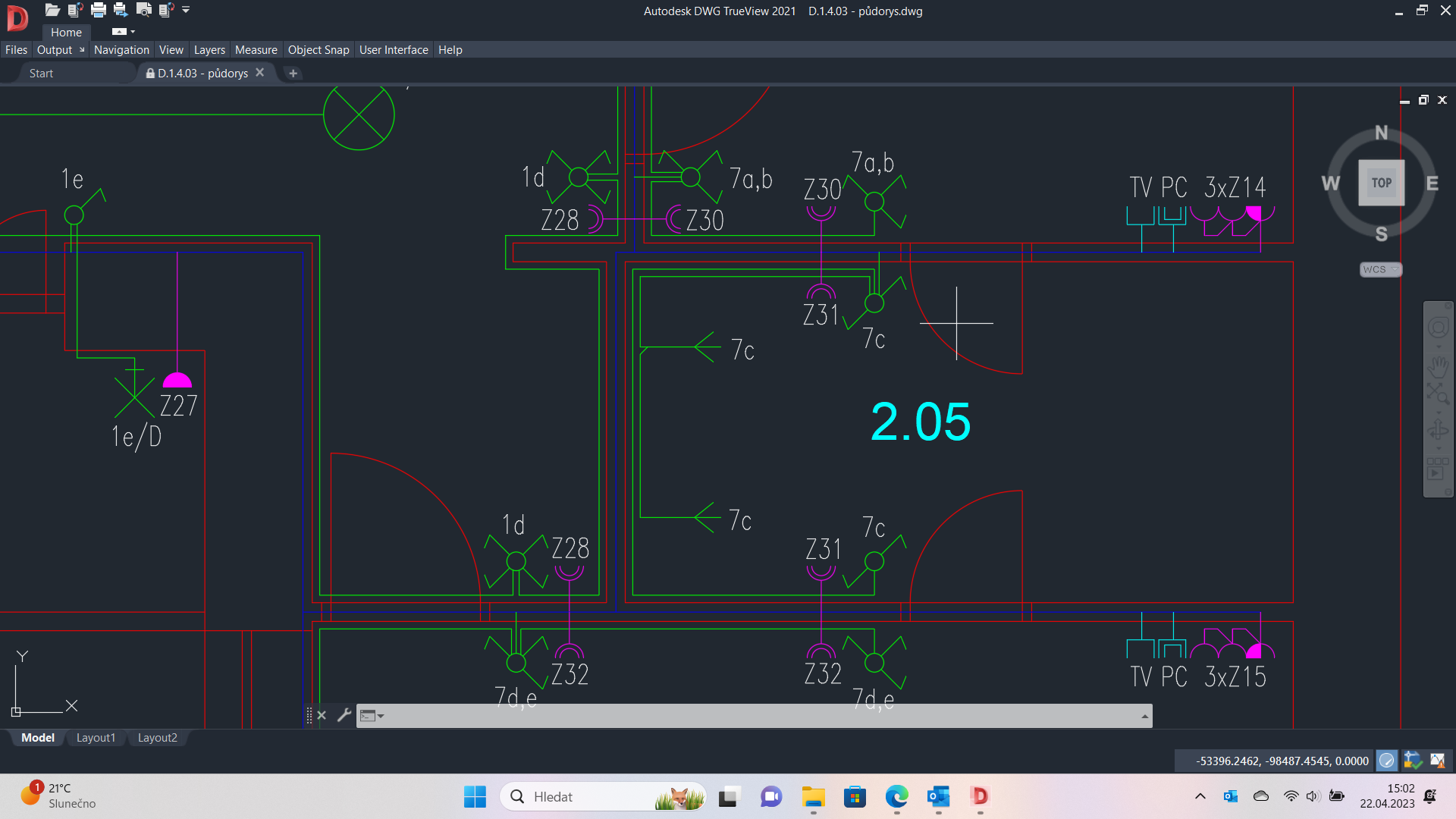The image size is (1456, 819).
Task: Open the Object Snap ribbon panel
Action: [x=318, y=49]
